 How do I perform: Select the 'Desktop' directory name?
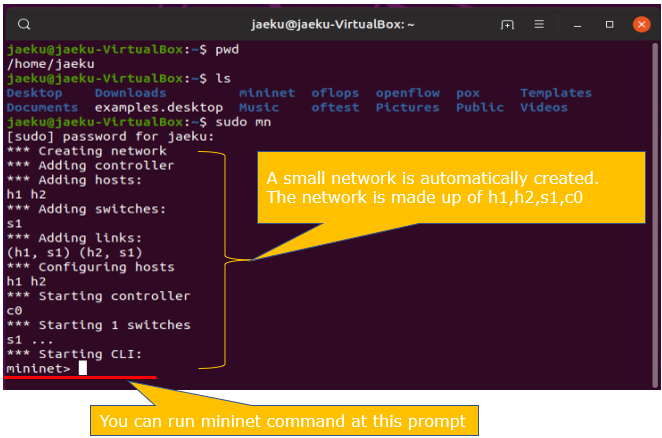coord(35,93)
